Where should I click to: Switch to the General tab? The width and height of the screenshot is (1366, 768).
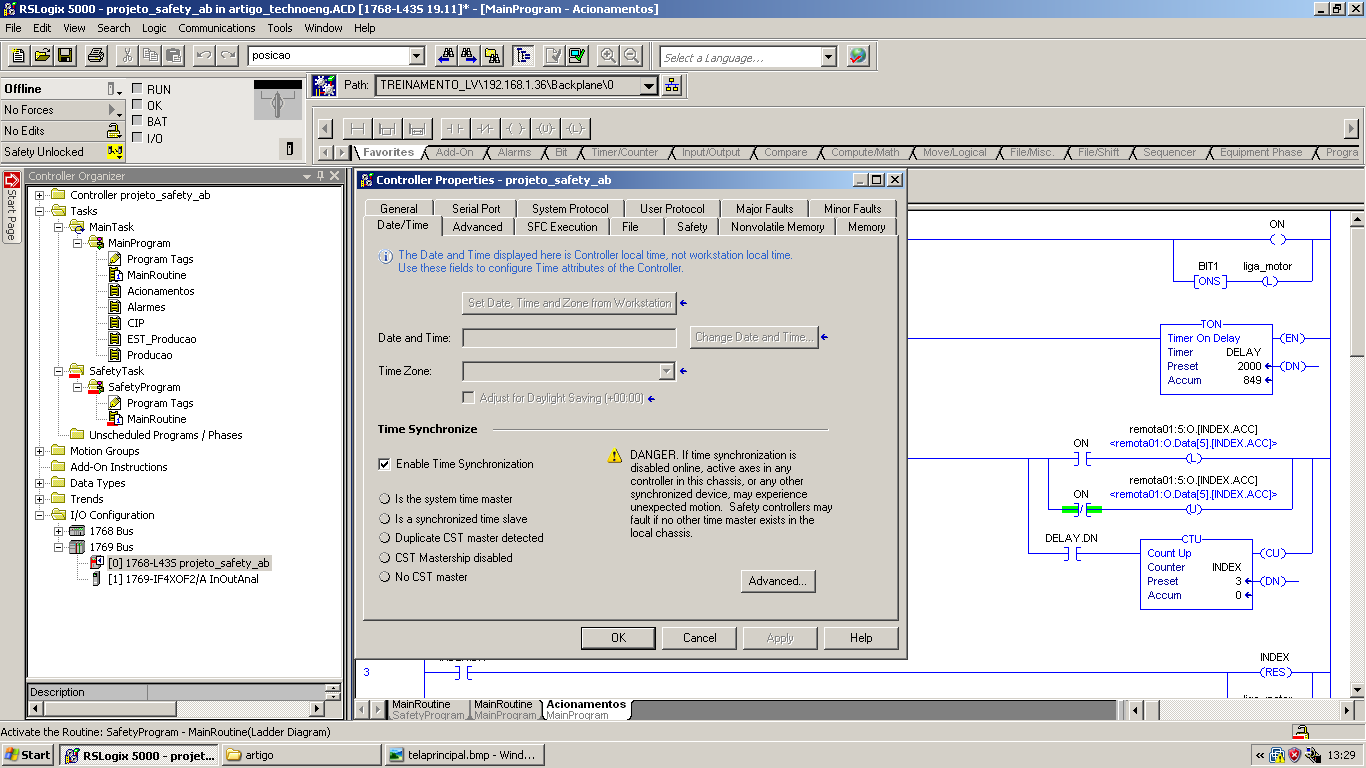coord(399,209)
